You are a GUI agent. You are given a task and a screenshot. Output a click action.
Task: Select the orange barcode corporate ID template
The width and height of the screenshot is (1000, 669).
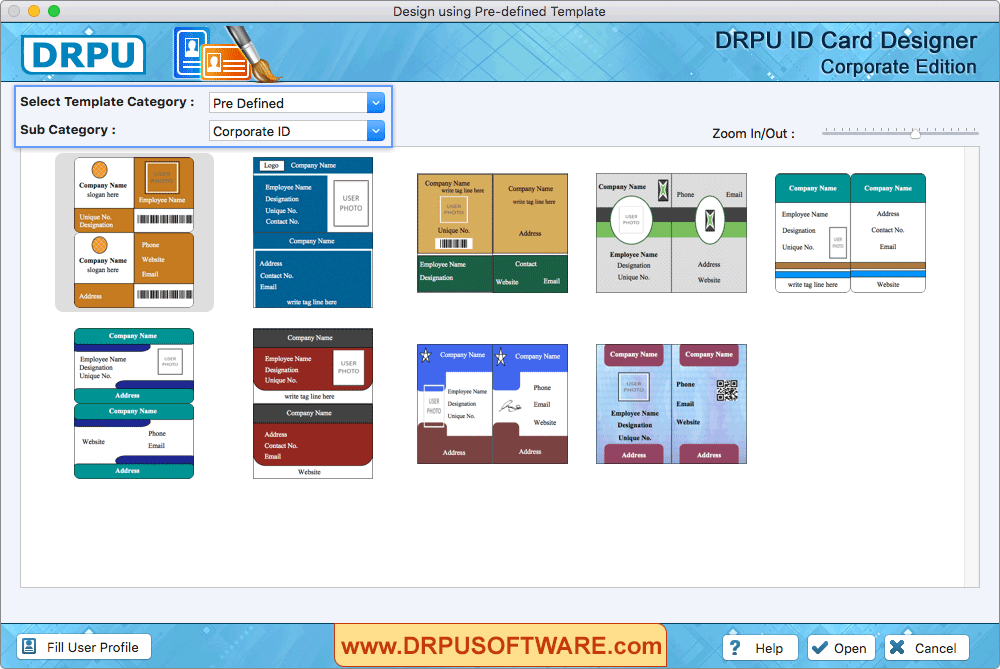coord(134,232)
